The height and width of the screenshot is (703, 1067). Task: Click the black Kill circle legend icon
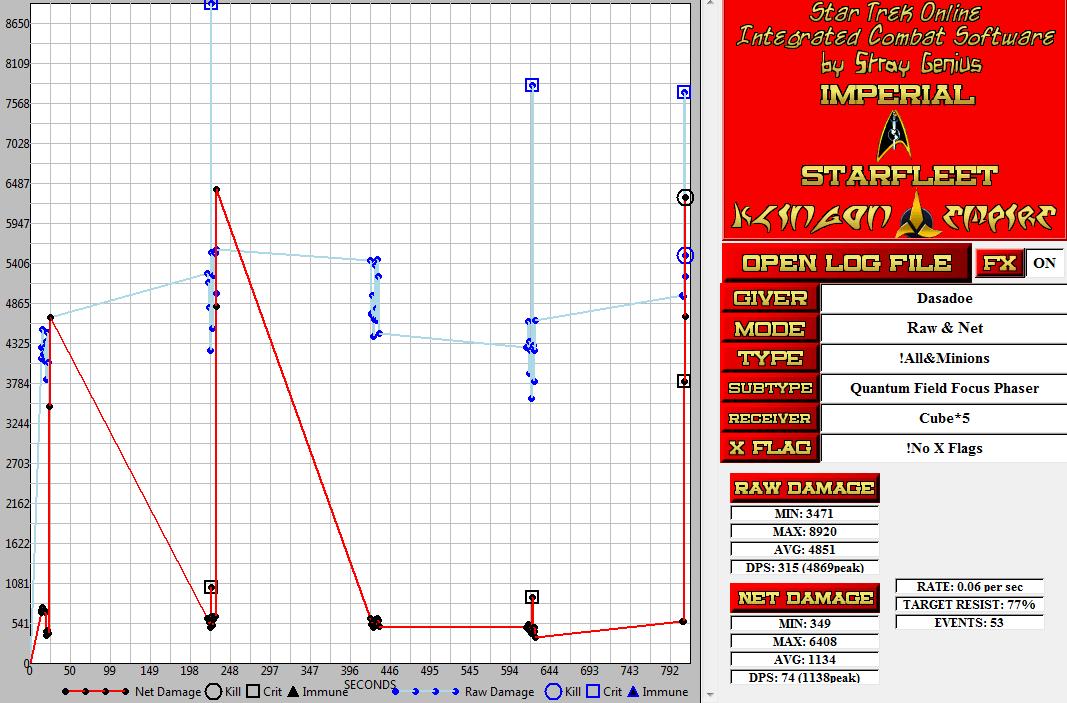[x=213, y=691]
